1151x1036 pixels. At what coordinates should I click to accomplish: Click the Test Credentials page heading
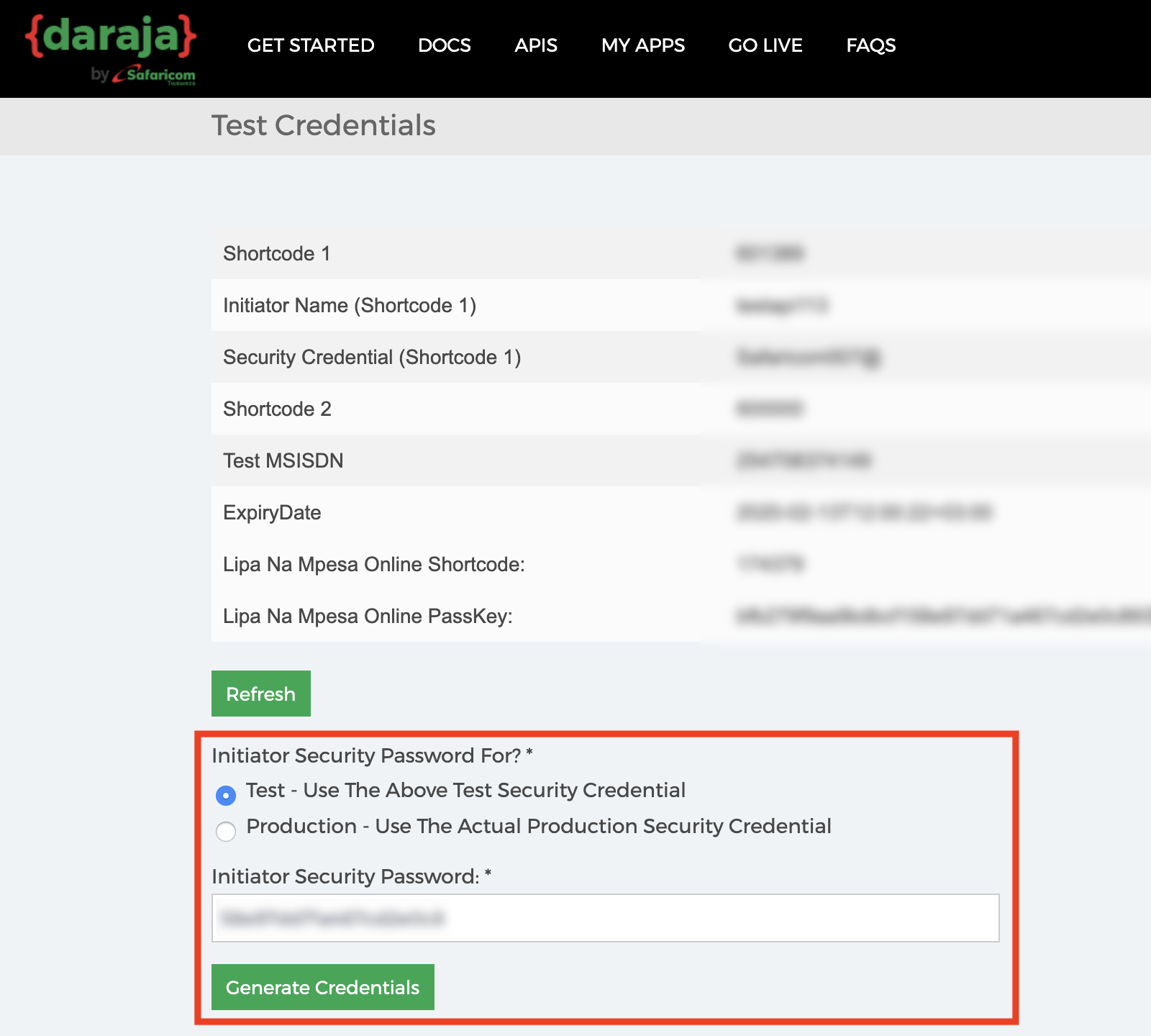click(324, 125)
